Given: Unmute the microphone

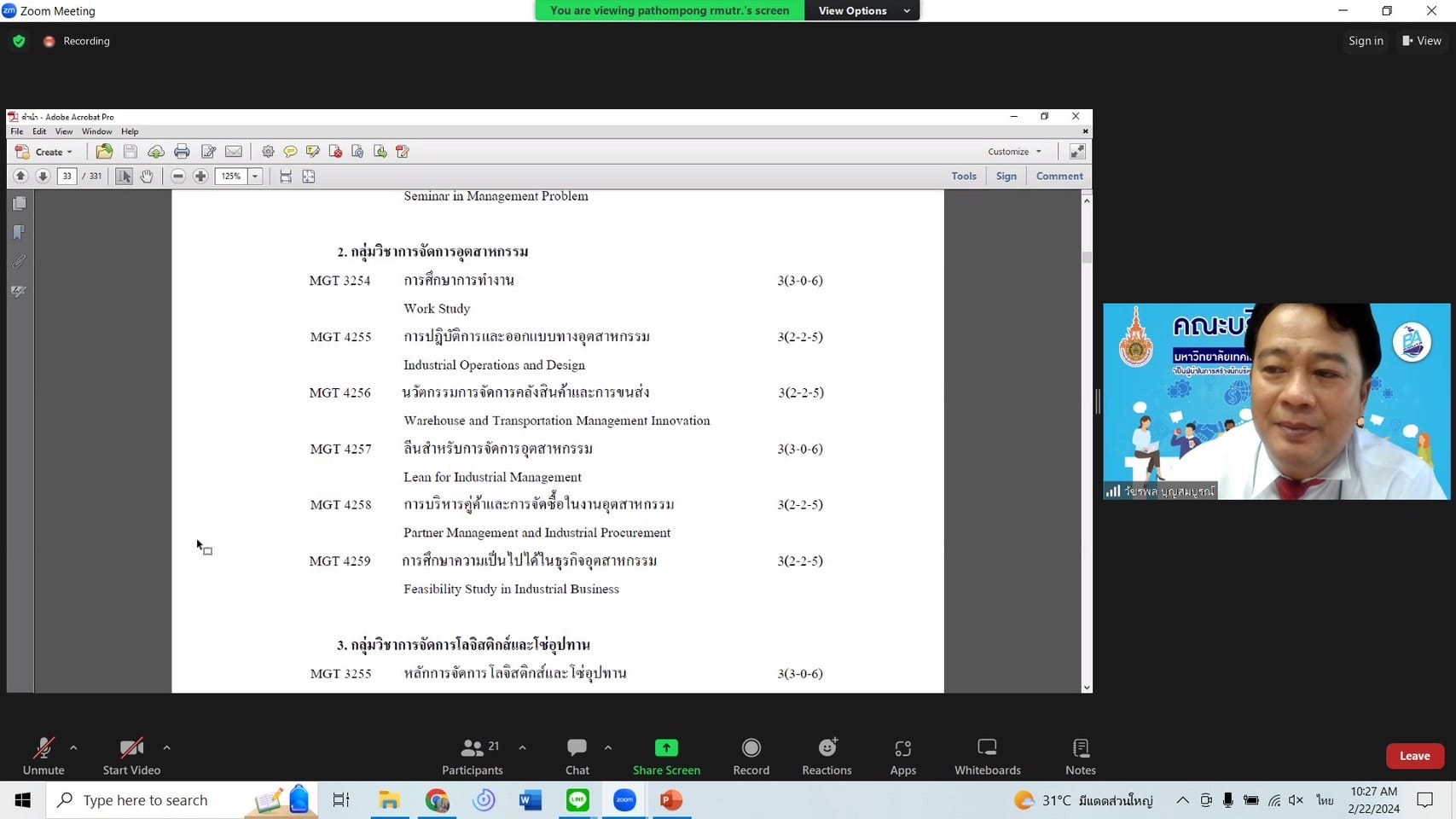Looking at the screenshot, I should 44,749.
